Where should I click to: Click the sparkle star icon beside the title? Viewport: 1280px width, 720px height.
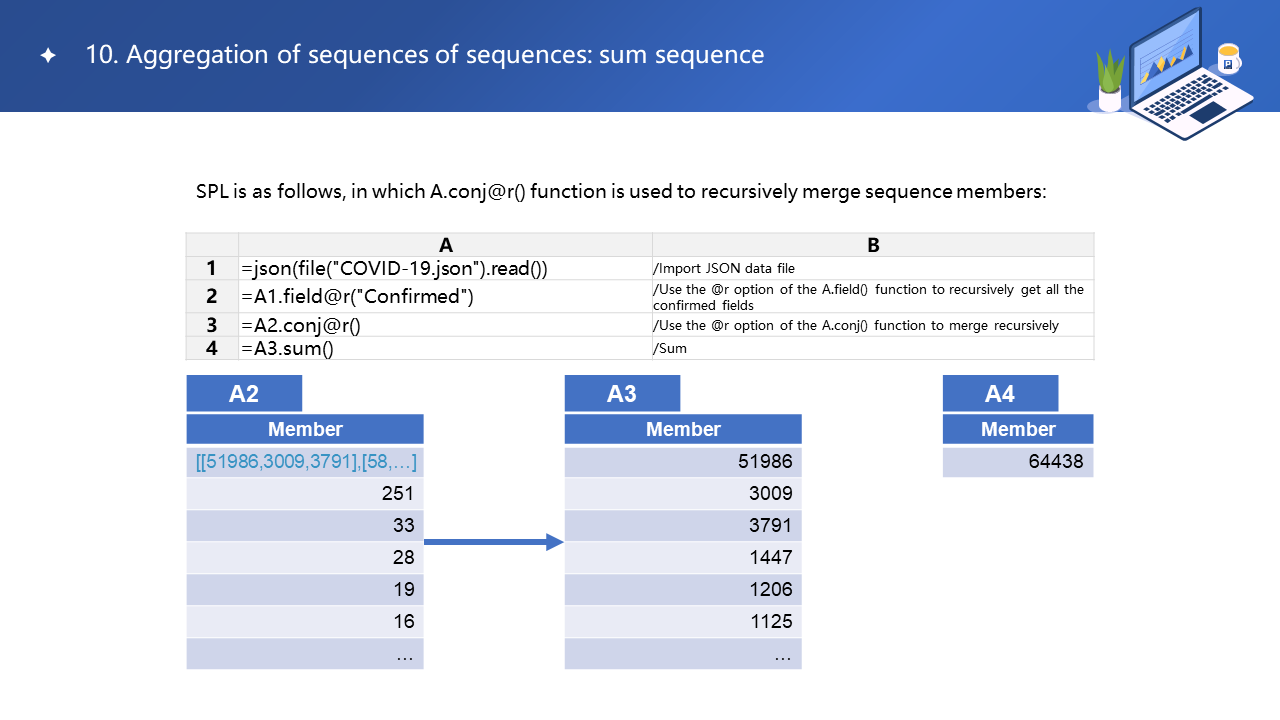(47, 56)
